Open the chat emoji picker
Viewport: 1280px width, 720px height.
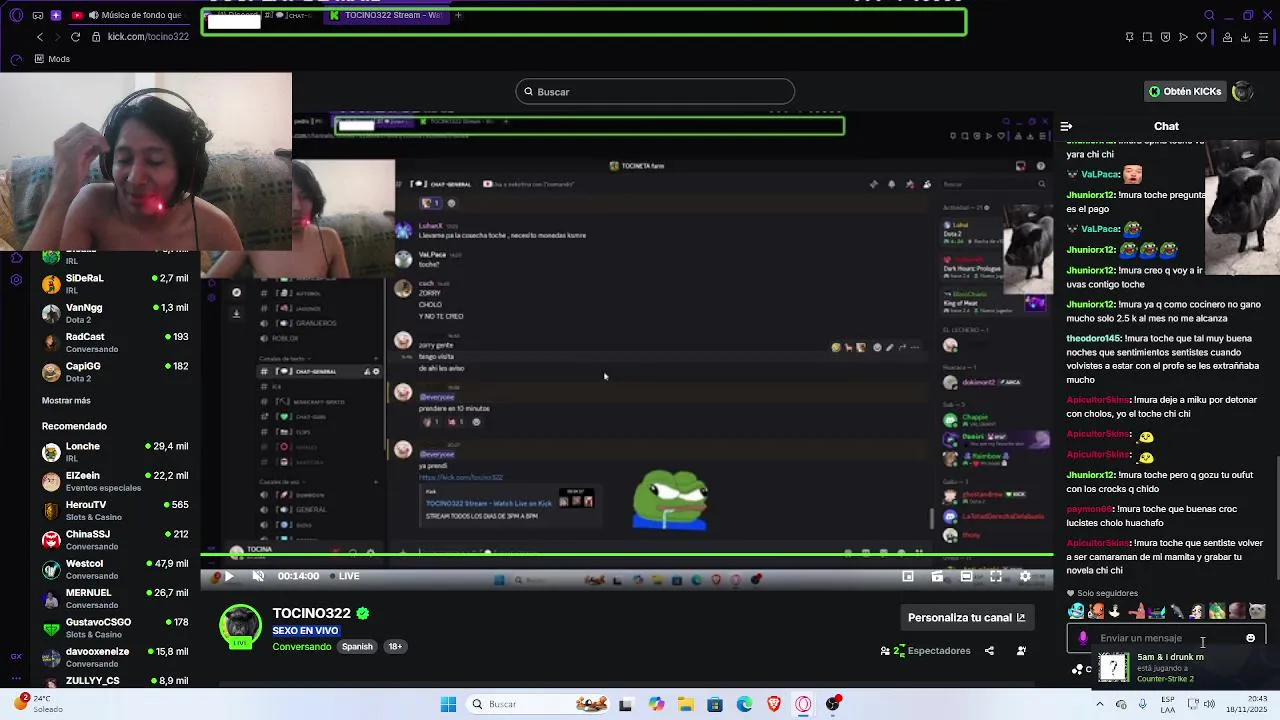coord(1250,638)
